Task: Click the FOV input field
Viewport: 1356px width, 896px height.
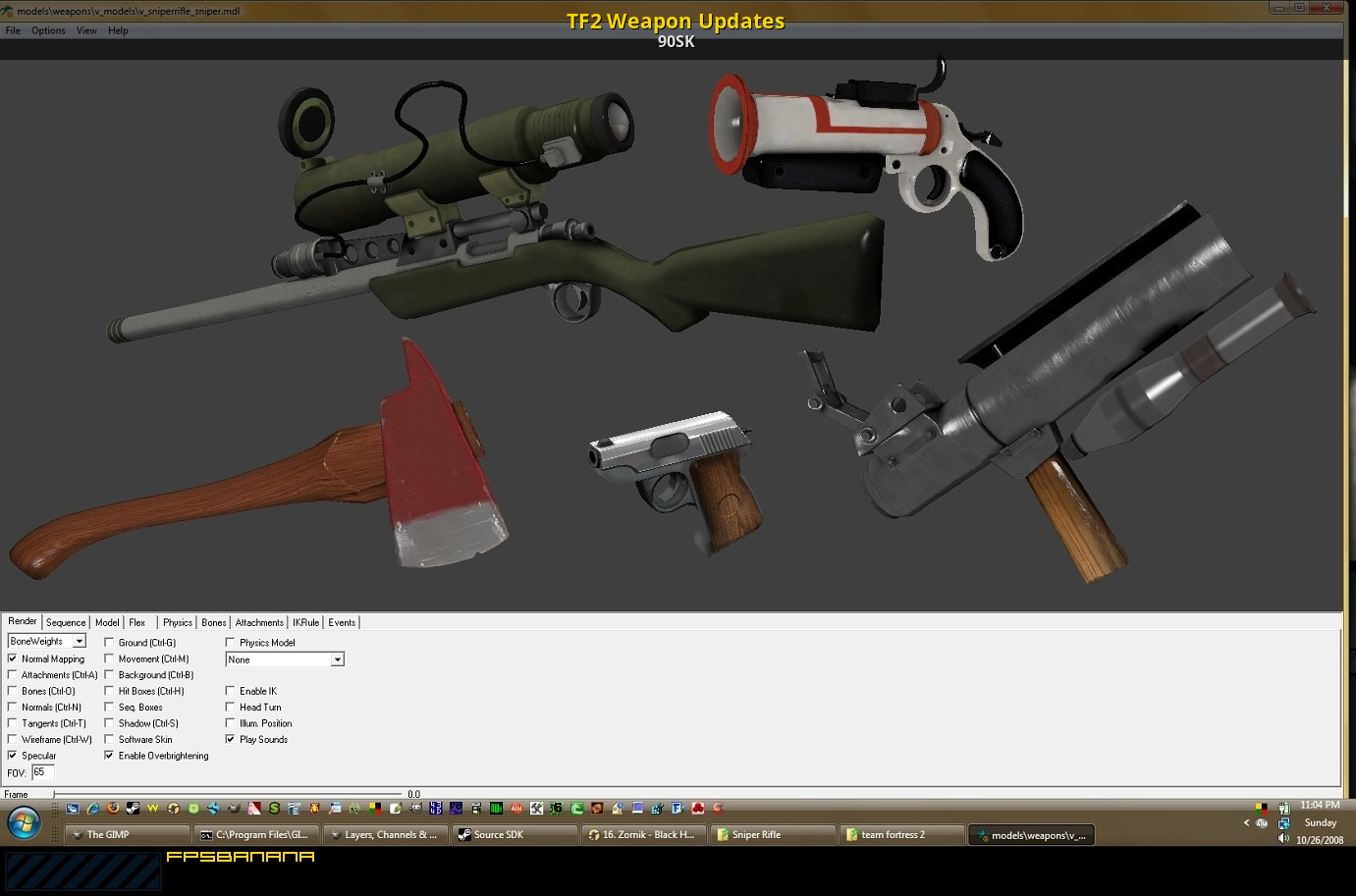Action: 43,772
